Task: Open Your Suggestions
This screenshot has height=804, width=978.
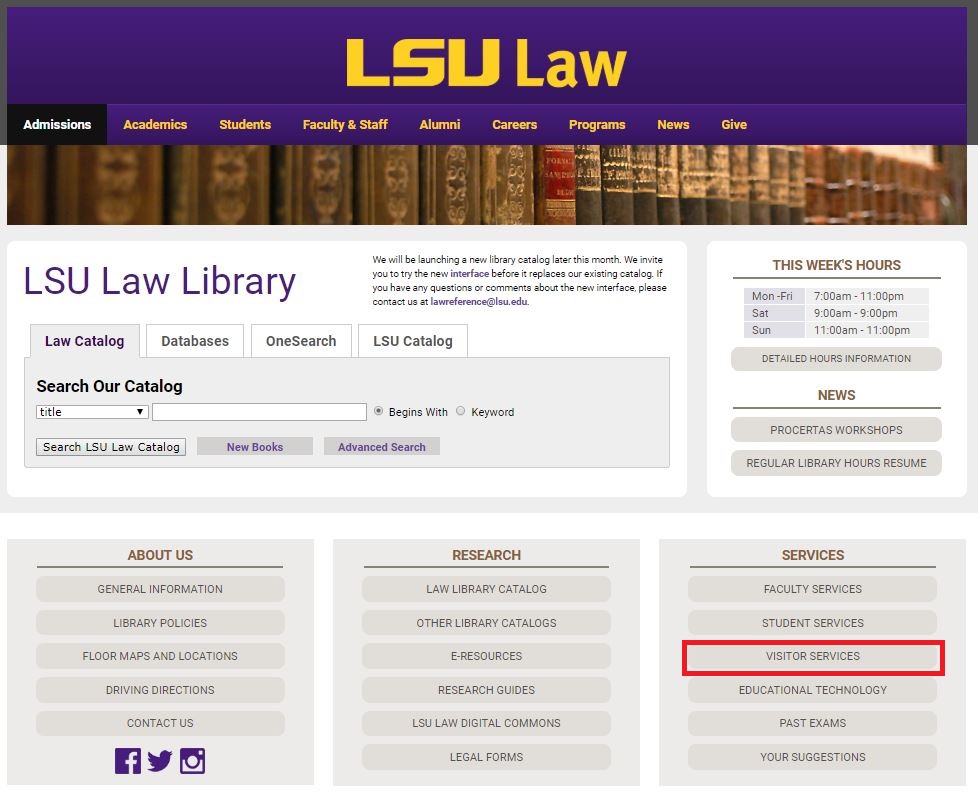Action: tap(813, 757)
